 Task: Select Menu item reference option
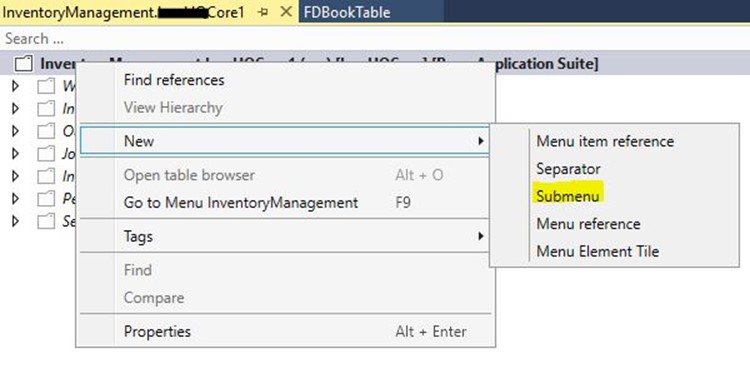pos(605,141)
